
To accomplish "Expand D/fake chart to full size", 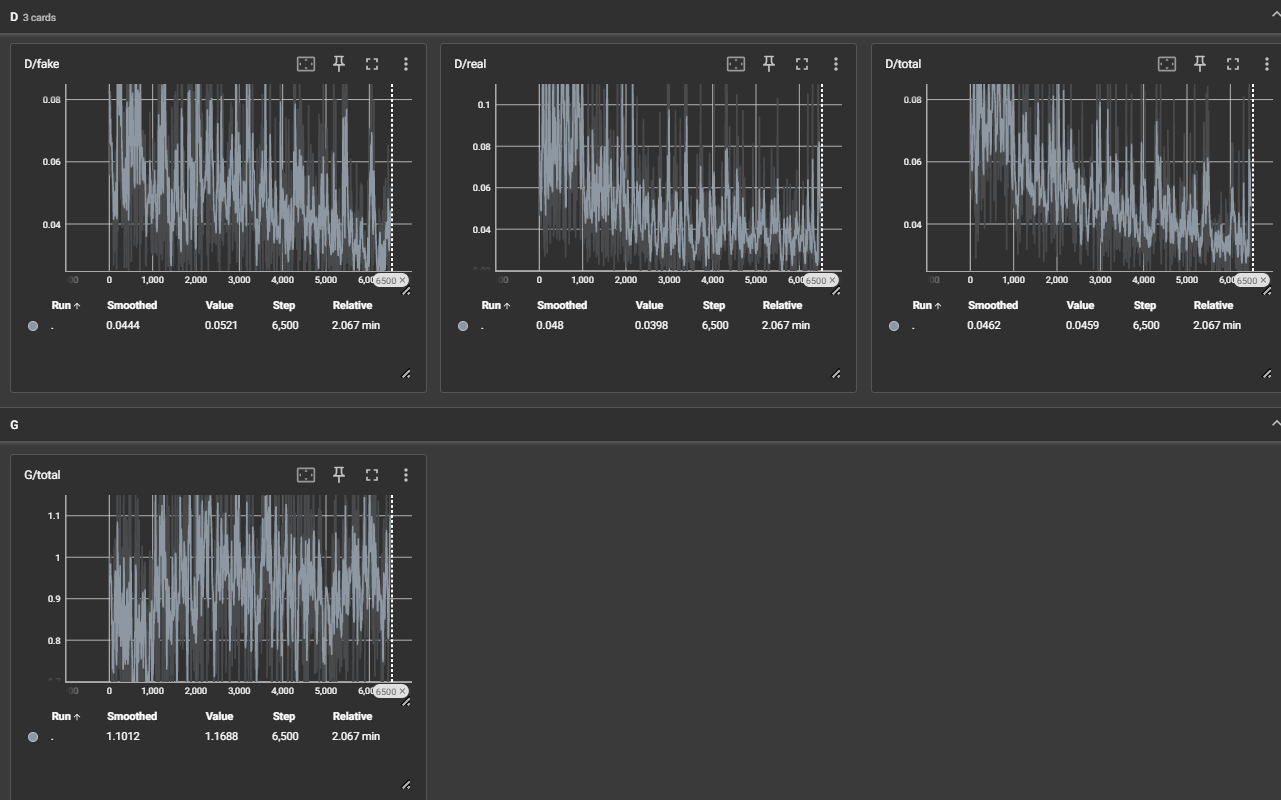I will point(372,64).
